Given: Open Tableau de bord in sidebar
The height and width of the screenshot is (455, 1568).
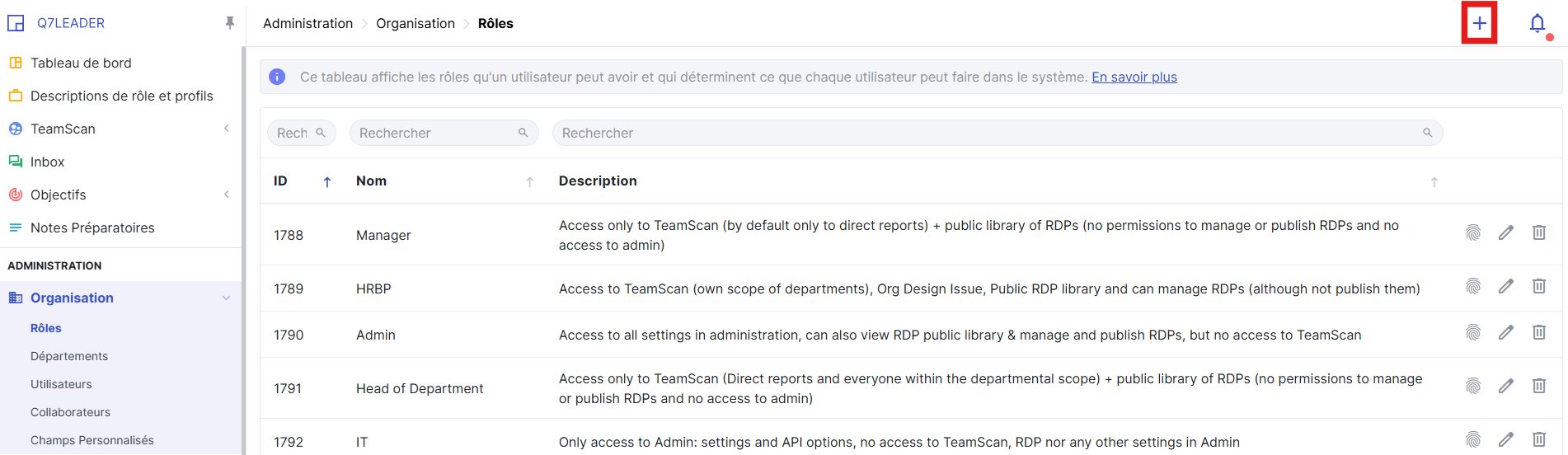Looking at the screenshot, I should pyautogui.click(x=81, y=63).
